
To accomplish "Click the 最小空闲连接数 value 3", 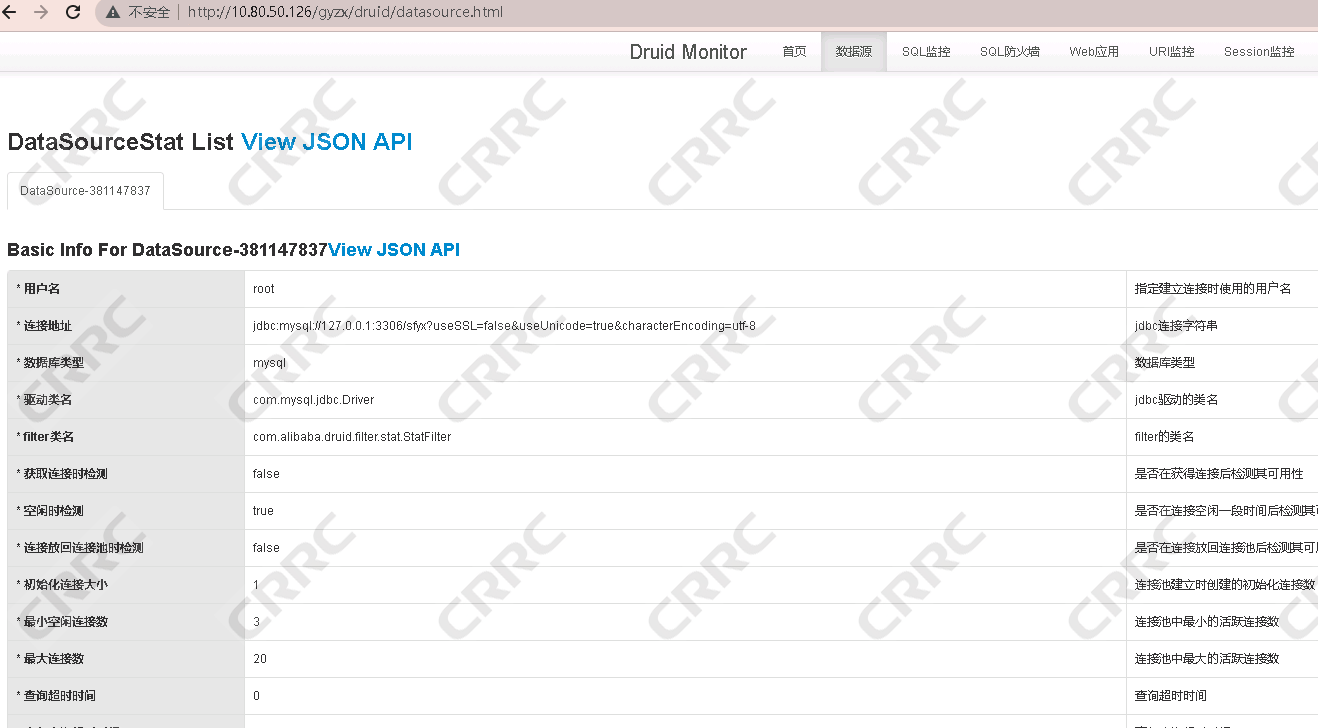I will tap(256, 622).
